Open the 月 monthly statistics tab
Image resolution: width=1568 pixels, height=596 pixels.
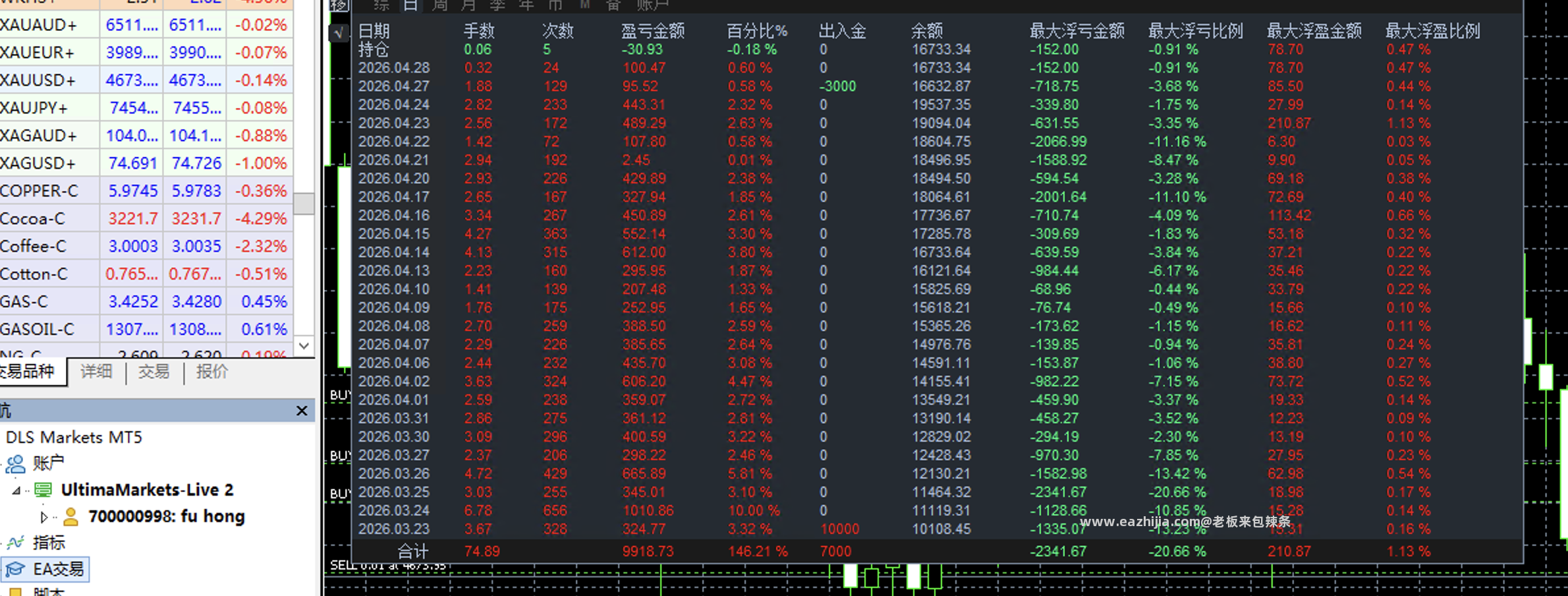[x=468, y=6]
